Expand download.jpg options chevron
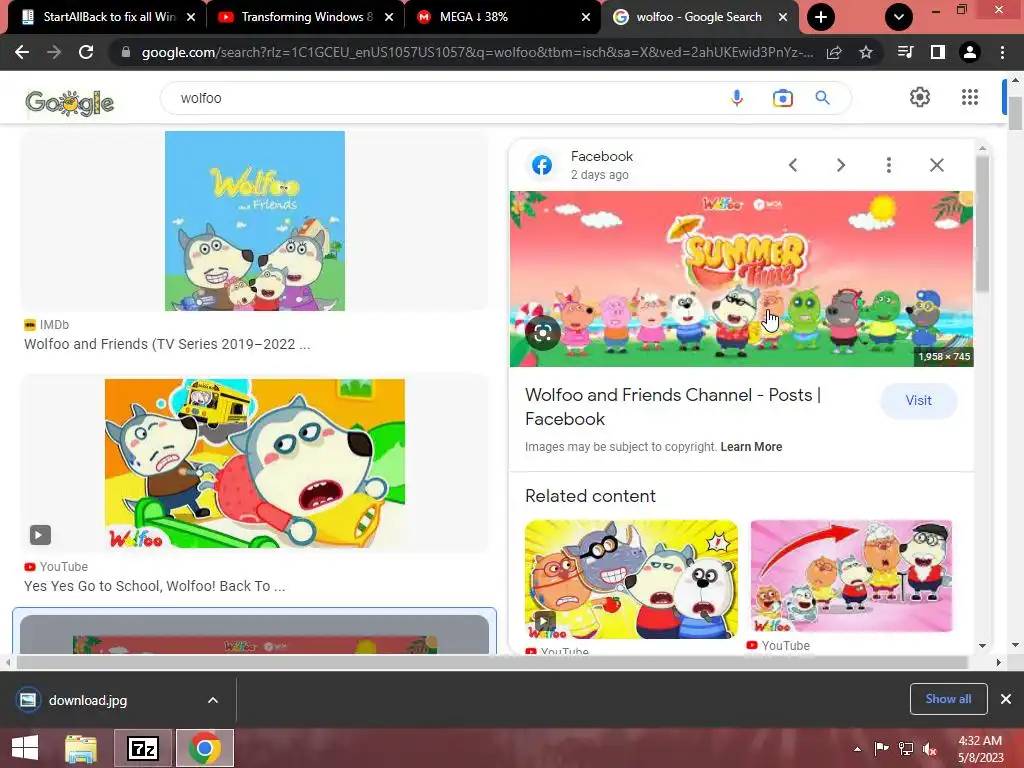 [x=213, y=700]
